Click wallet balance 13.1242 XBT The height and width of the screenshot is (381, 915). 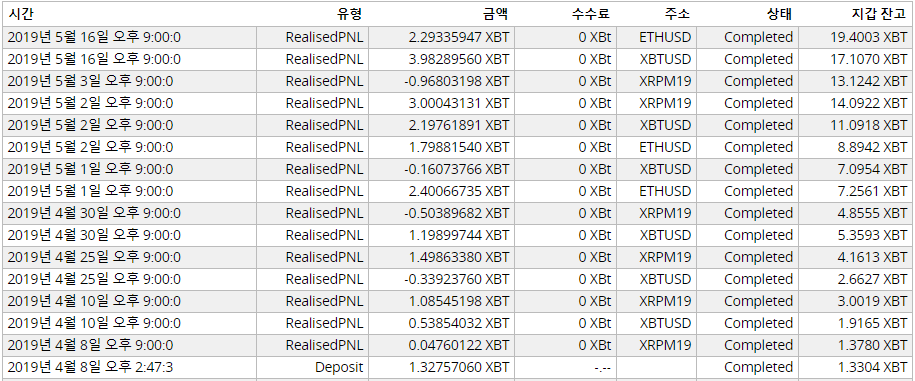869,82
